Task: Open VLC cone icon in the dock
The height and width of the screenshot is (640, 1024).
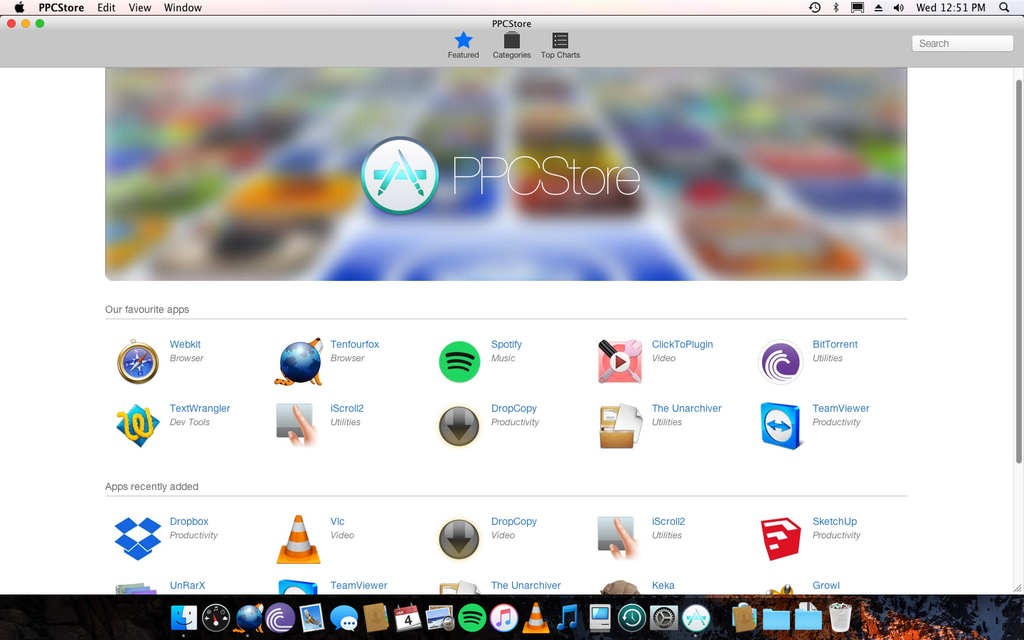Action: (536, 617)
